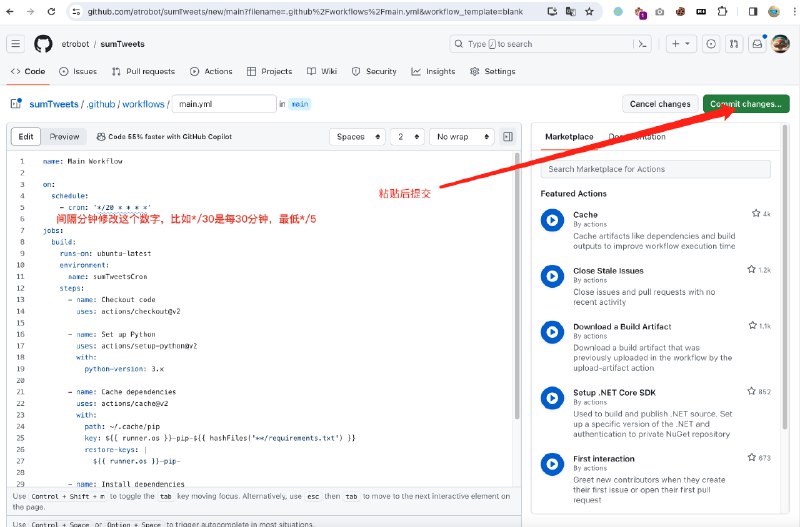Open the No wrap line mode dropdown

coord(462,137)
